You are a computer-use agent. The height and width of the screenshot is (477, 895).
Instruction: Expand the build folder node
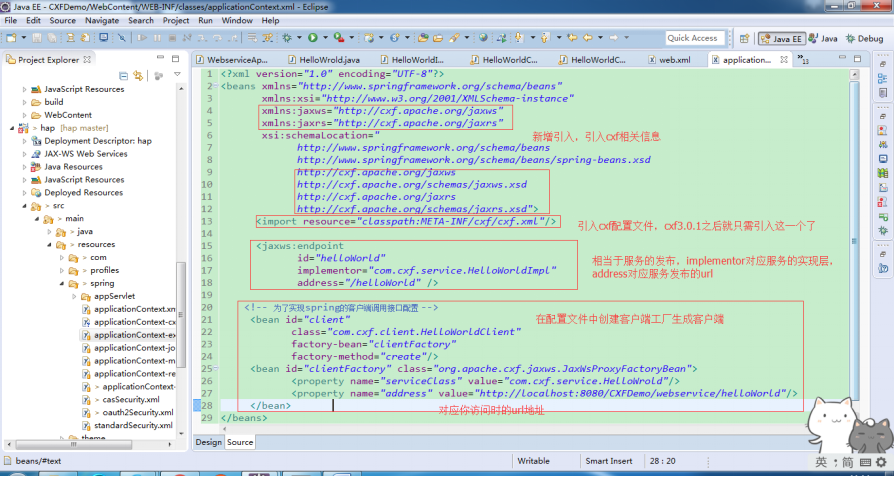(x=24, y=102)
